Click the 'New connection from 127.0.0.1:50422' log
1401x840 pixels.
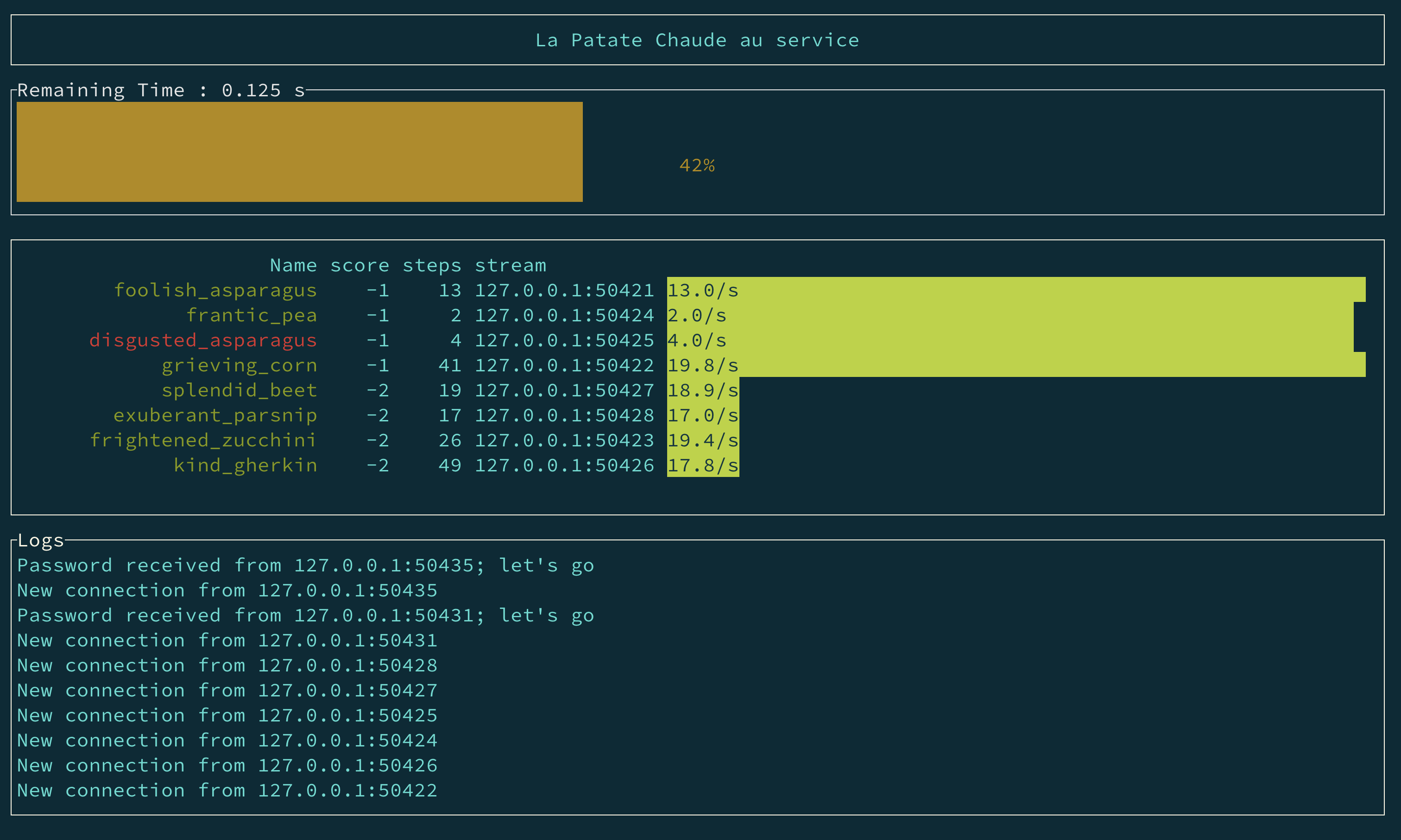click(x=227, y=790)
